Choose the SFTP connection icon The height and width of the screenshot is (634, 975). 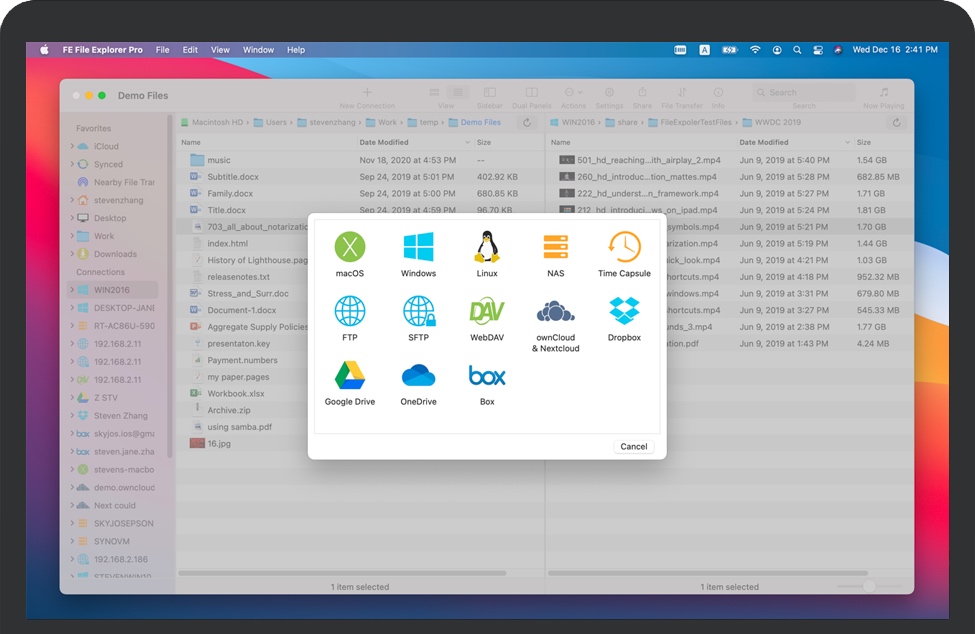click(x=418, y=311)
